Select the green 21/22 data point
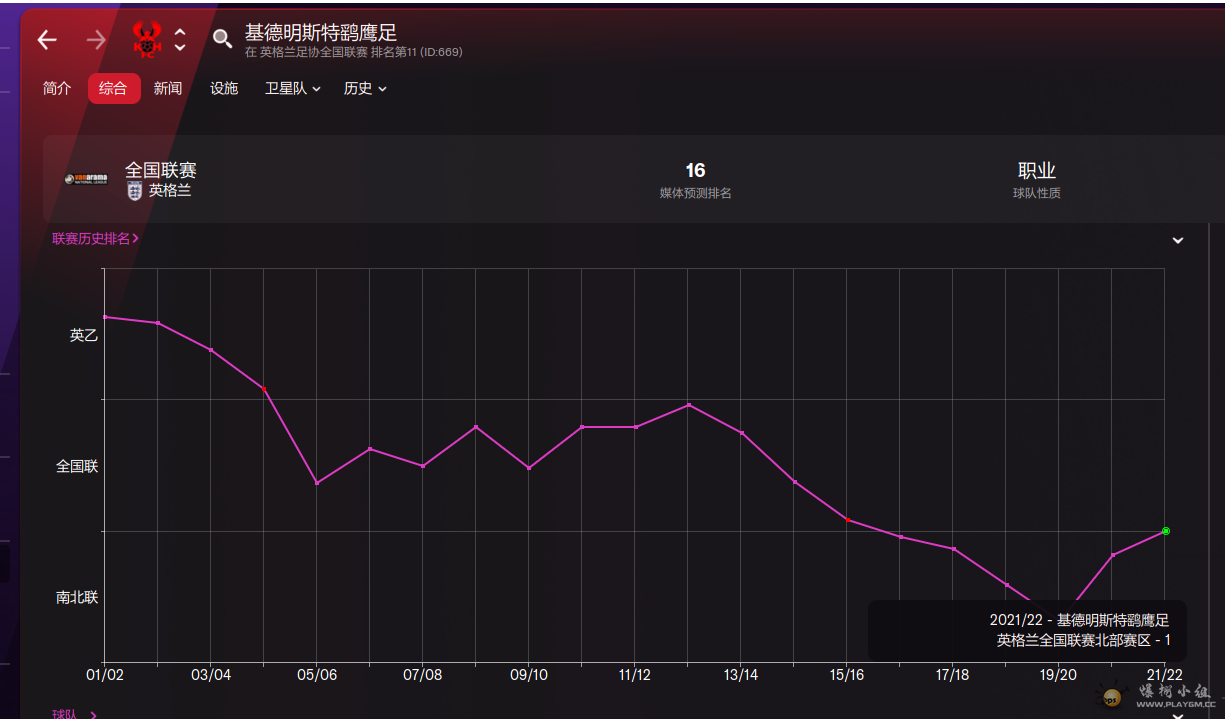Screen dimensions: 1225x719 1165,531
